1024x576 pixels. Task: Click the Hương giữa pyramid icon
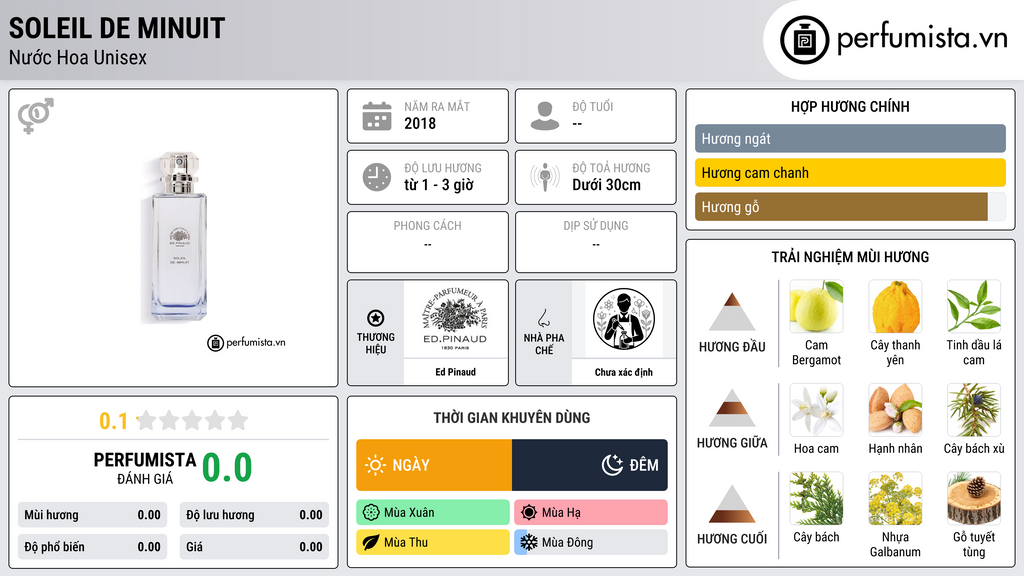732,408
